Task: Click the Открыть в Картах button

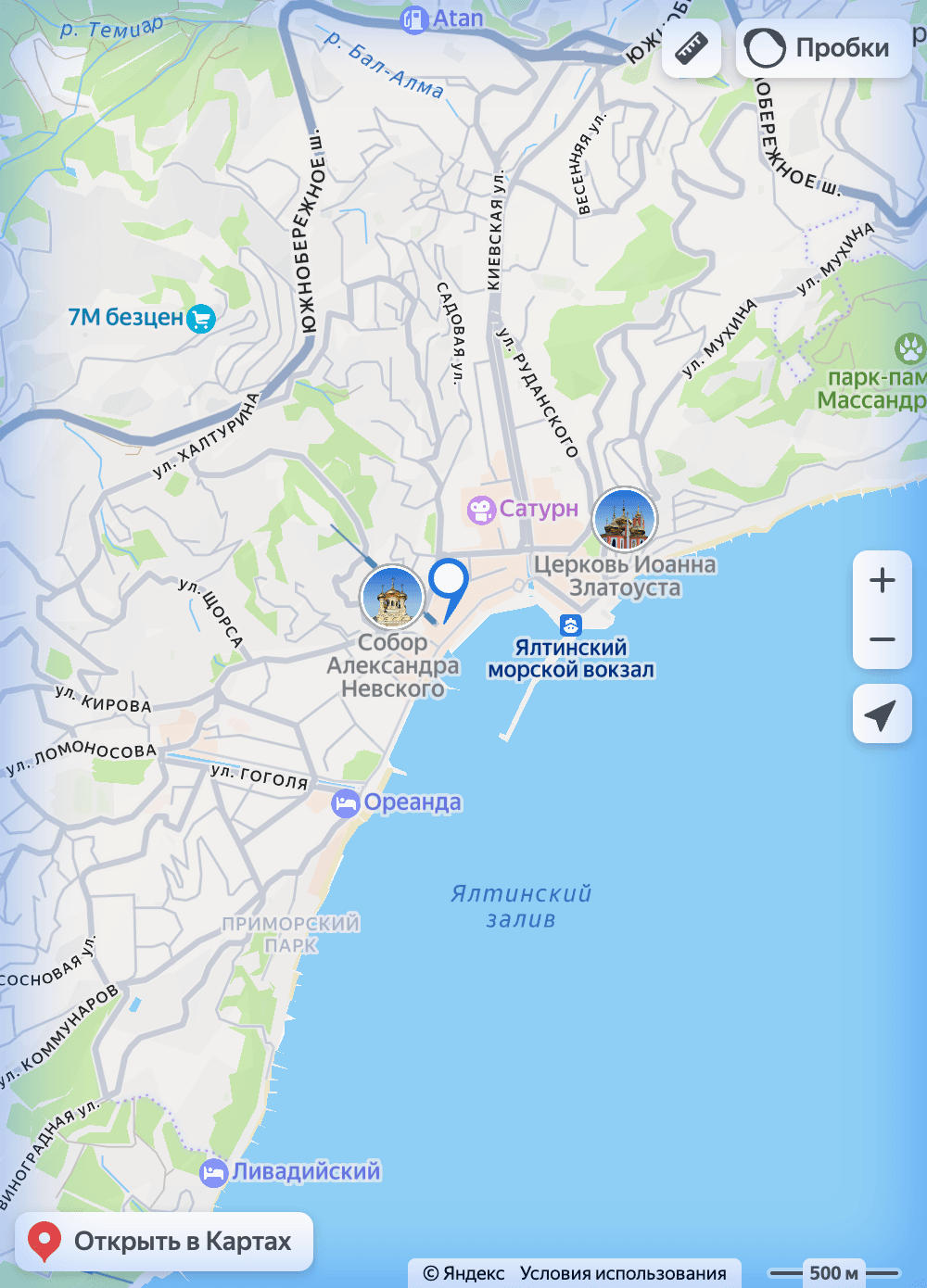Action: [x=164, y=1242]
